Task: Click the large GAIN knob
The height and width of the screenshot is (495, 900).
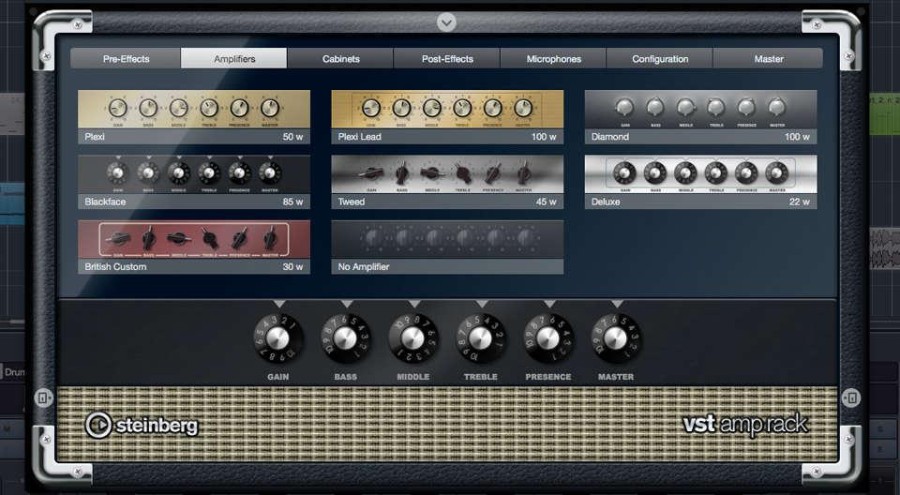Action: point(278,338)
